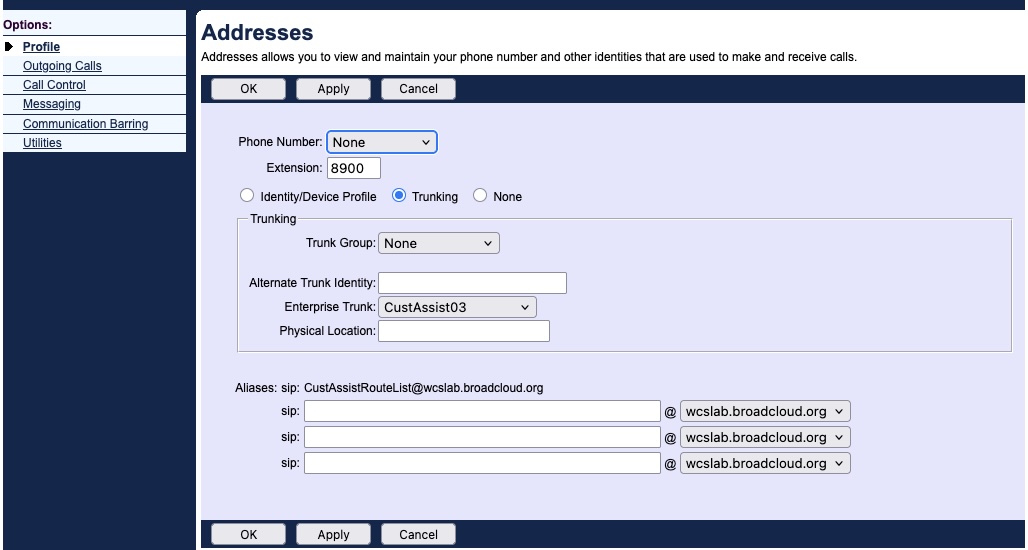1028x550 pixels.
Task: Click the third empty sip alias field
Action: (482, 463)
